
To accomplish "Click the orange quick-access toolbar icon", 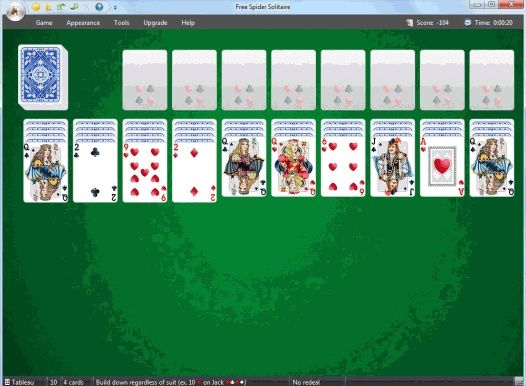I will click(48, 7).
